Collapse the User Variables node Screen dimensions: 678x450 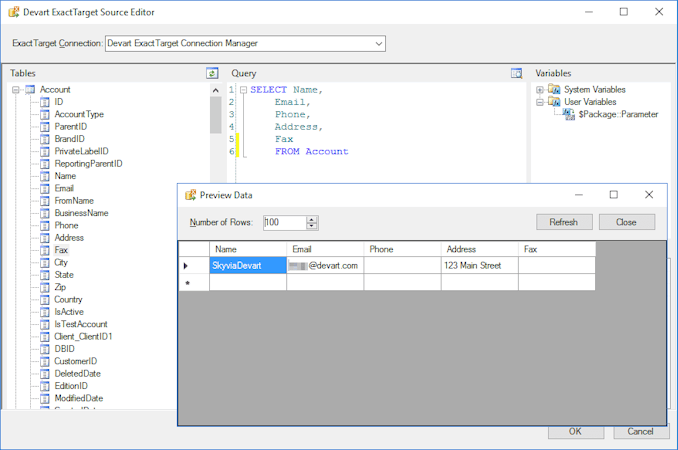pos(540,102)
